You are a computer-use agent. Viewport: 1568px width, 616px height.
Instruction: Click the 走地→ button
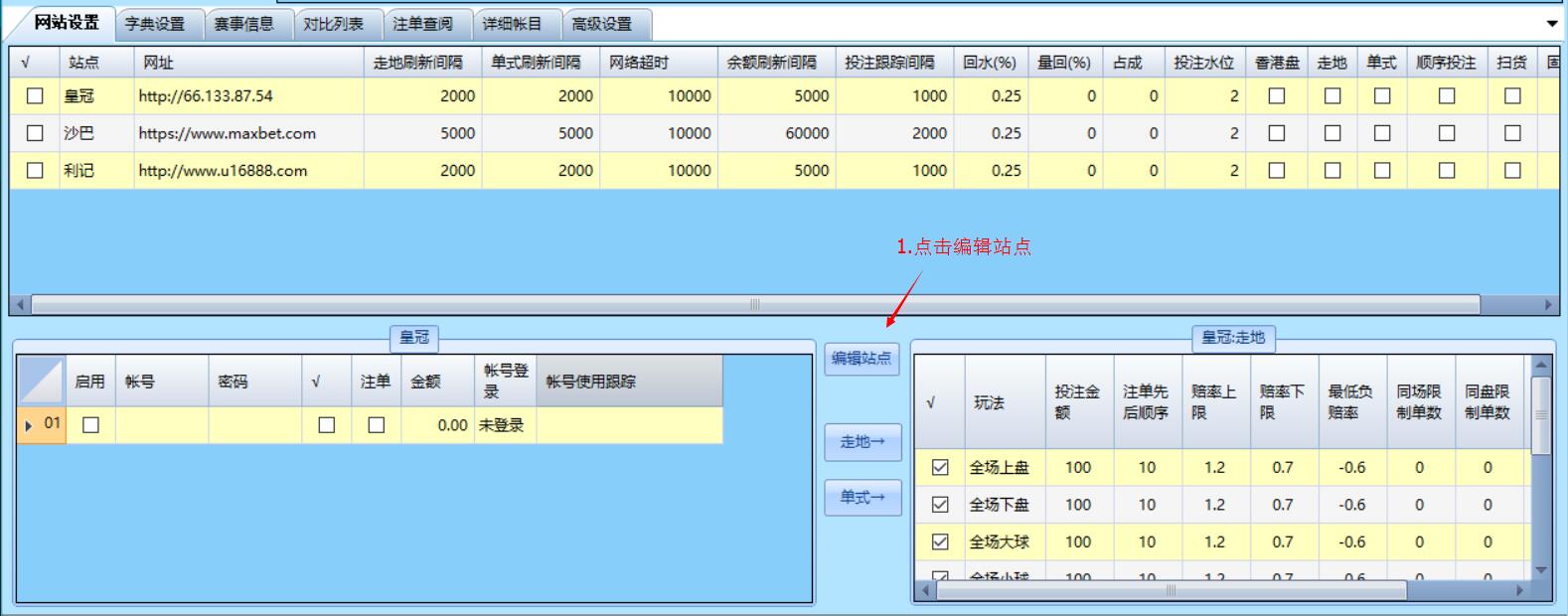(x=862, y=442)
